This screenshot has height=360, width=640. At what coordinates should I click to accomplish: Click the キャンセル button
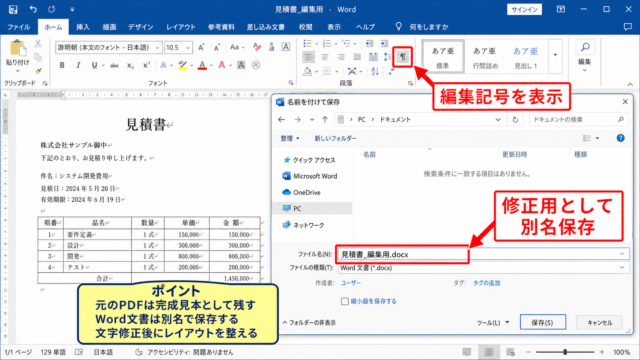599,322
